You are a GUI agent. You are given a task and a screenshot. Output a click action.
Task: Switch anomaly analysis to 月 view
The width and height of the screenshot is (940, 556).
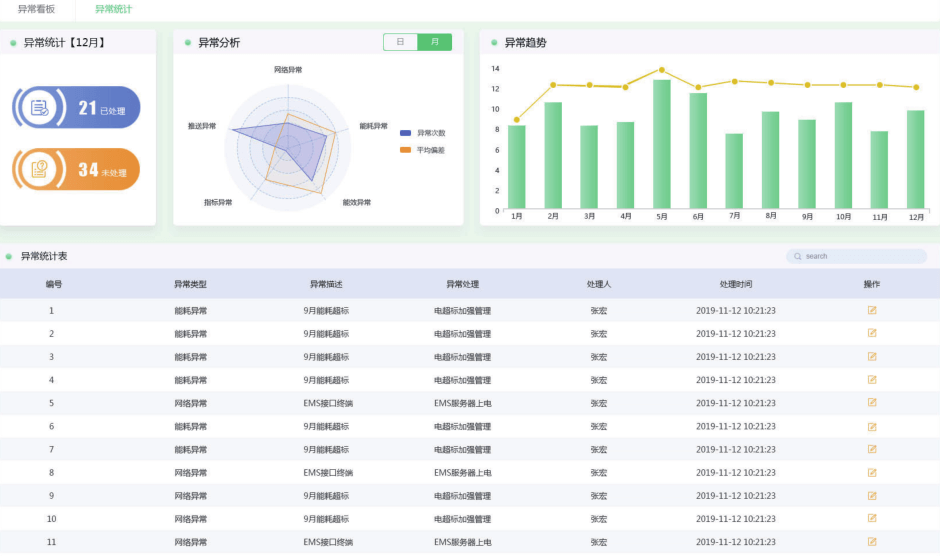[x=434, y=42]
